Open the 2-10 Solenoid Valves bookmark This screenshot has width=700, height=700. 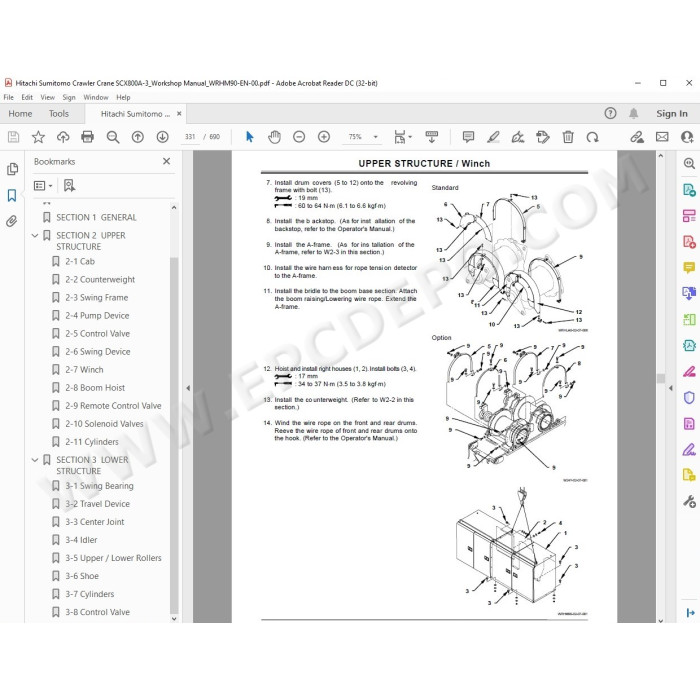pos(104,424)
